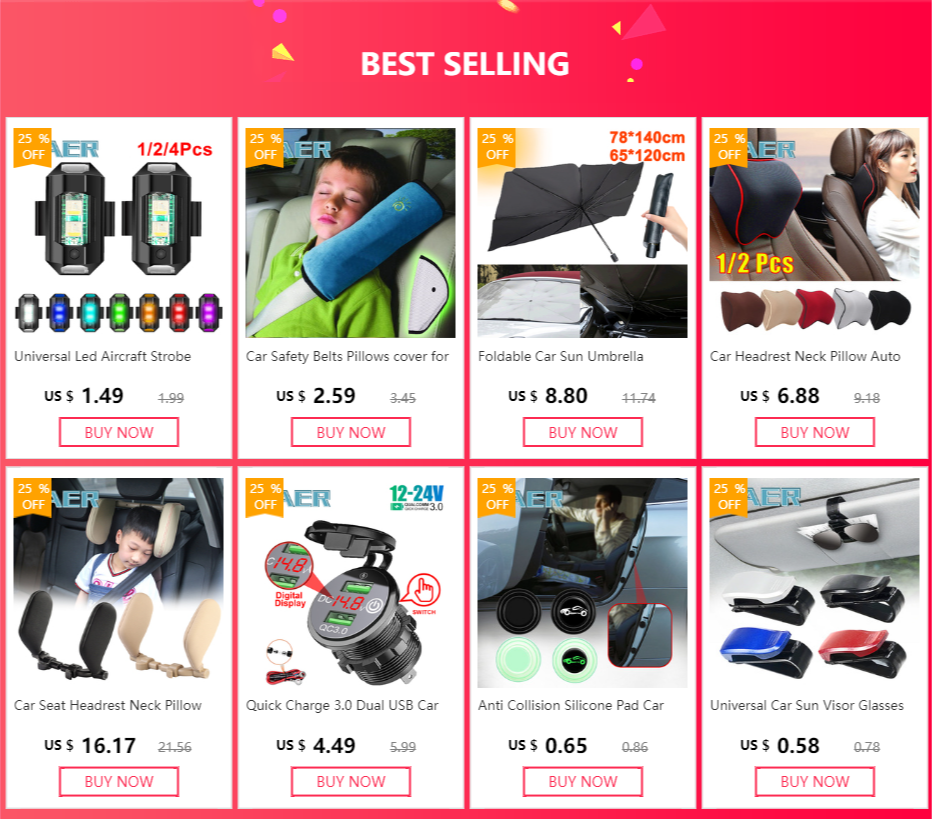Click BUY NOW for Quick Charge USB charger
932x819 pixels.
coord(351,782)
